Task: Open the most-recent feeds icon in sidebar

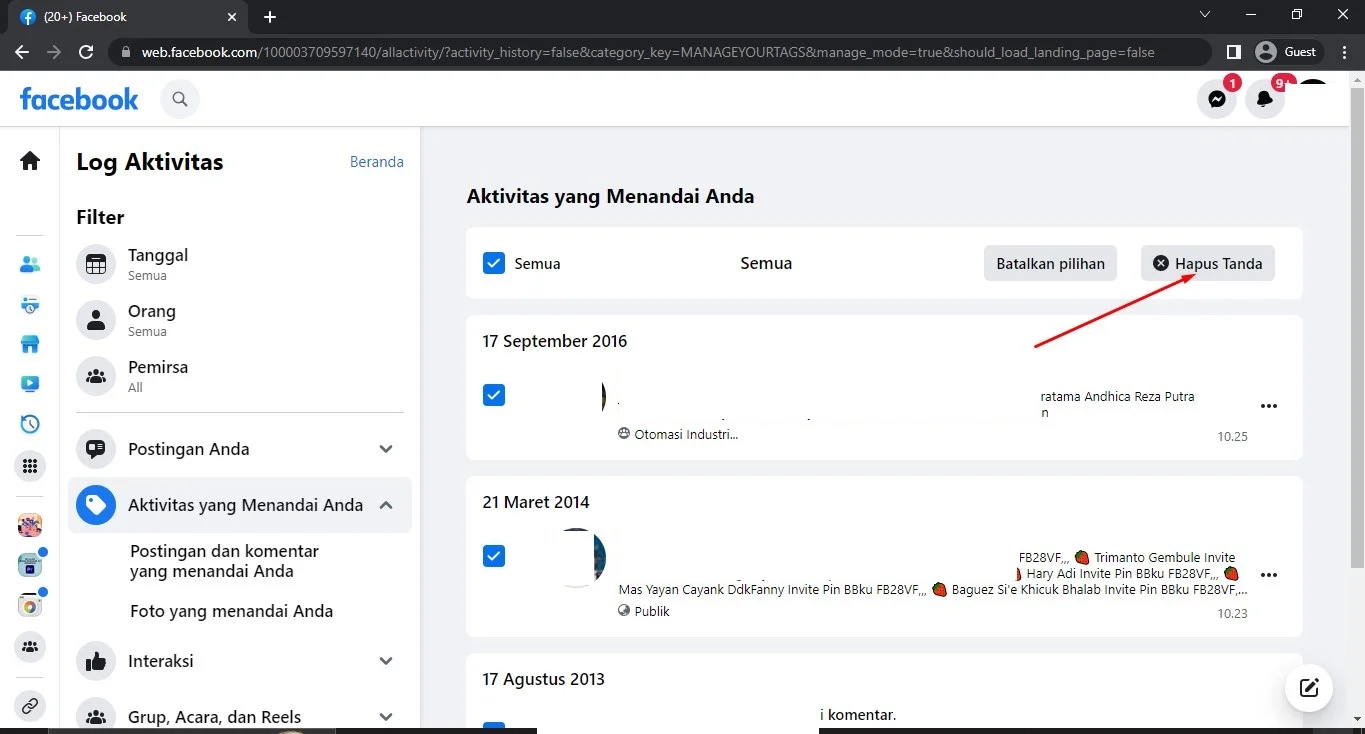Action: tap(30, 305)
